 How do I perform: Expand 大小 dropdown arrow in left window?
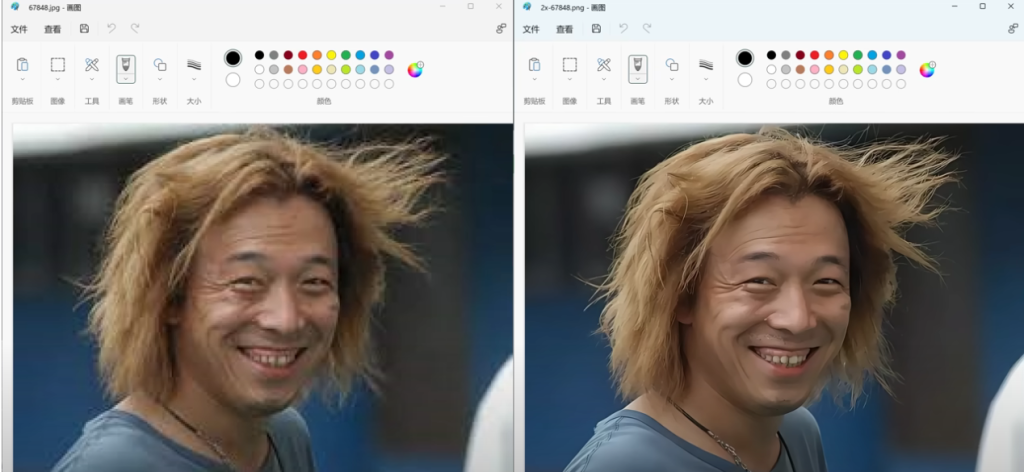click(194, 79)
